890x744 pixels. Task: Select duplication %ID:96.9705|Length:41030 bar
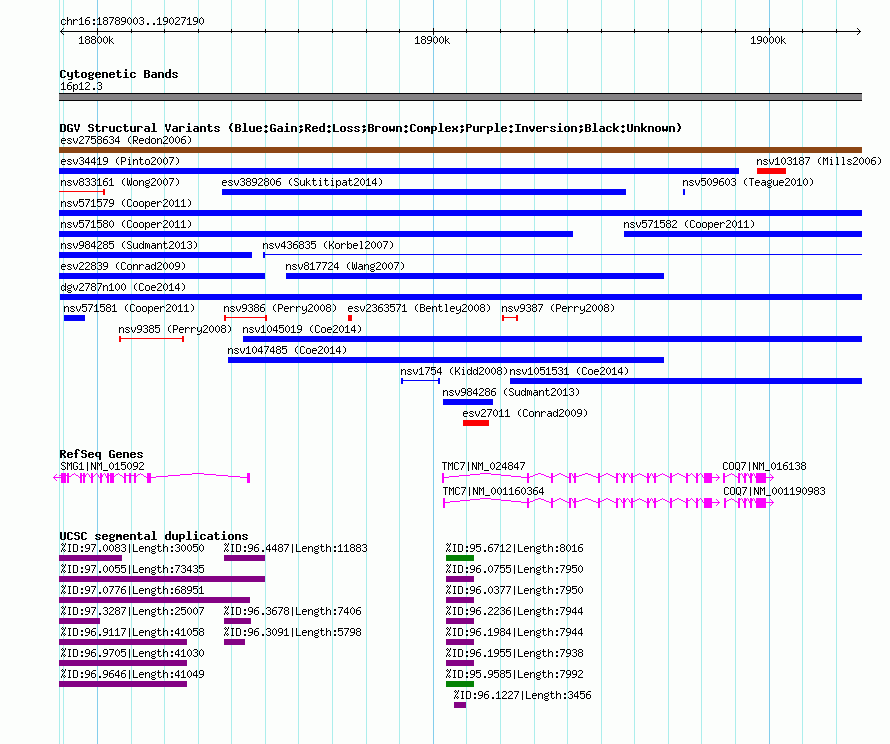pos(123,663)
